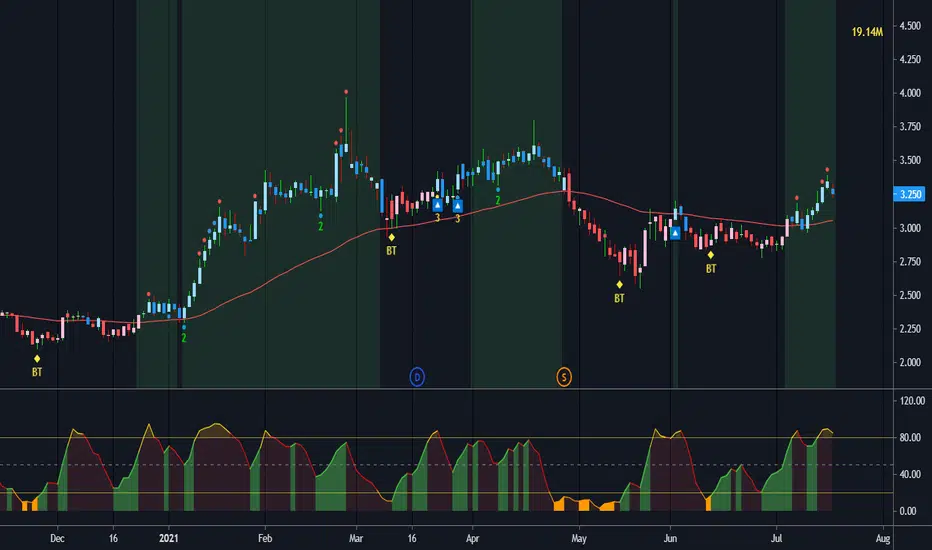The height and width of the screenshot is (550, 932).
Task: Select the BT marker at the May low
Action: click(x=619, y=292)
